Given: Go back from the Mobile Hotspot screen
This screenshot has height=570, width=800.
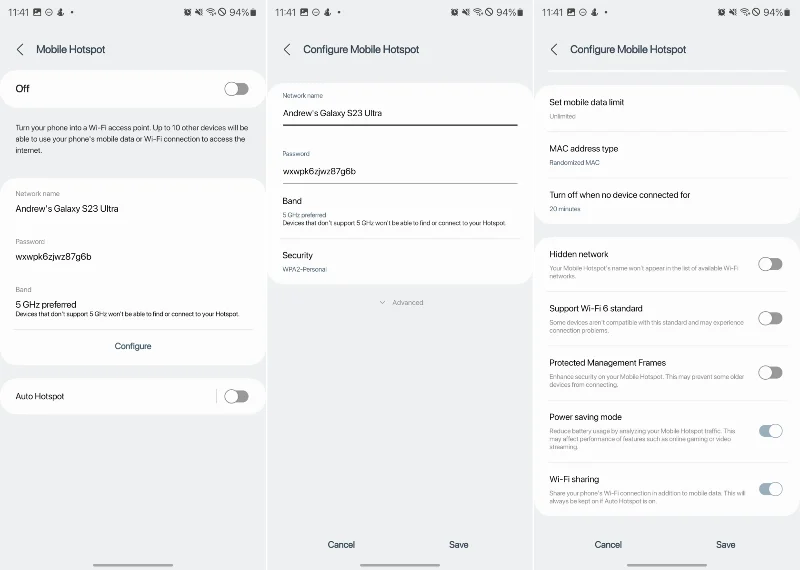Looking at the screenshot, I should (20, 49).
